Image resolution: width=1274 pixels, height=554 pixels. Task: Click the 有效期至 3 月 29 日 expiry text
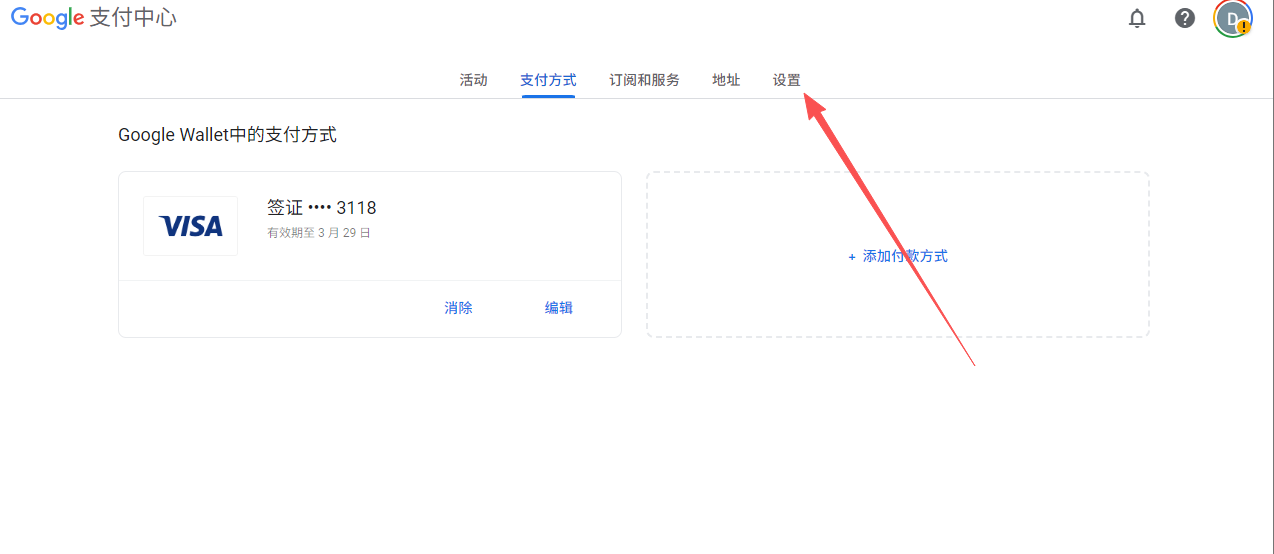click(x=318, y=233)
